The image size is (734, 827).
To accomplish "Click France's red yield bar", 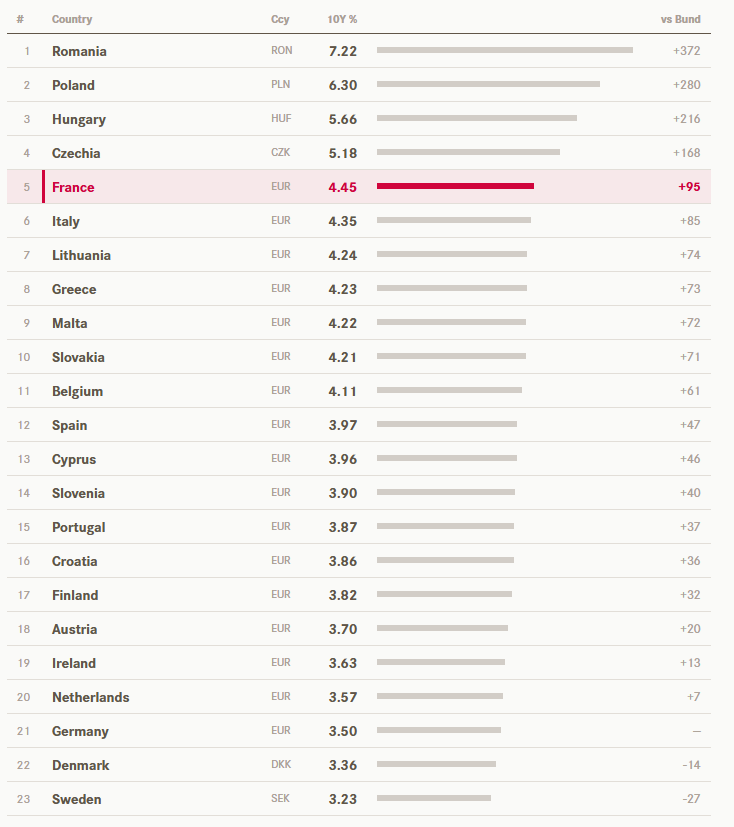I will pos(455,186).
